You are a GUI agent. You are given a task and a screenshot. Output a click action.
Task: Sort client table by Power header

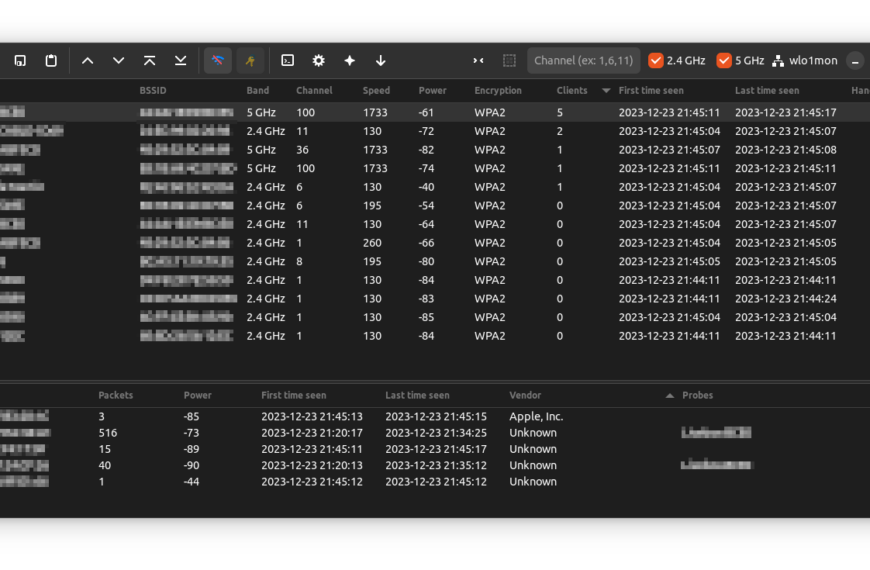[x=198, y=395]
